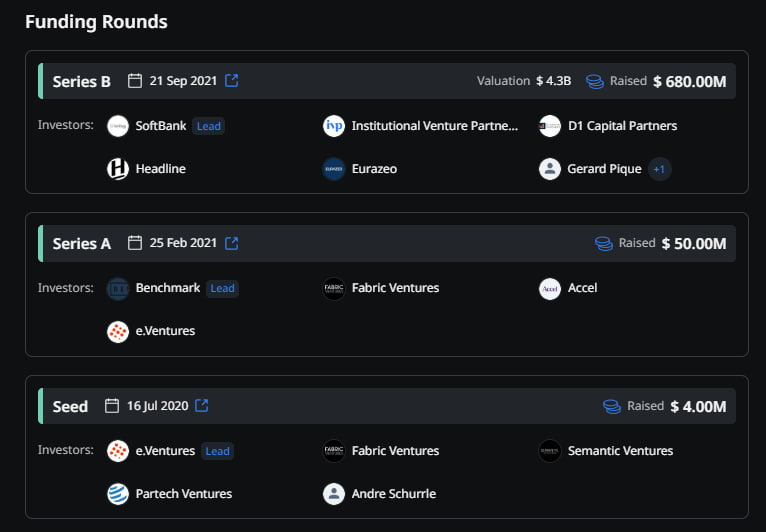The height and width of the screenshot is (532, 766).
Task: Click the Lead badge next to SoftBank
Action: point(208,126)
